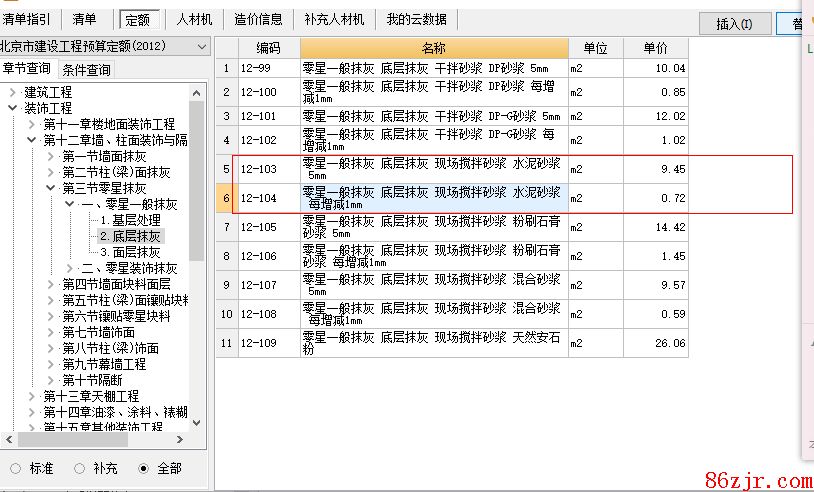Select the 补充 radio button

pyautogui.click(x=79, y=468)
